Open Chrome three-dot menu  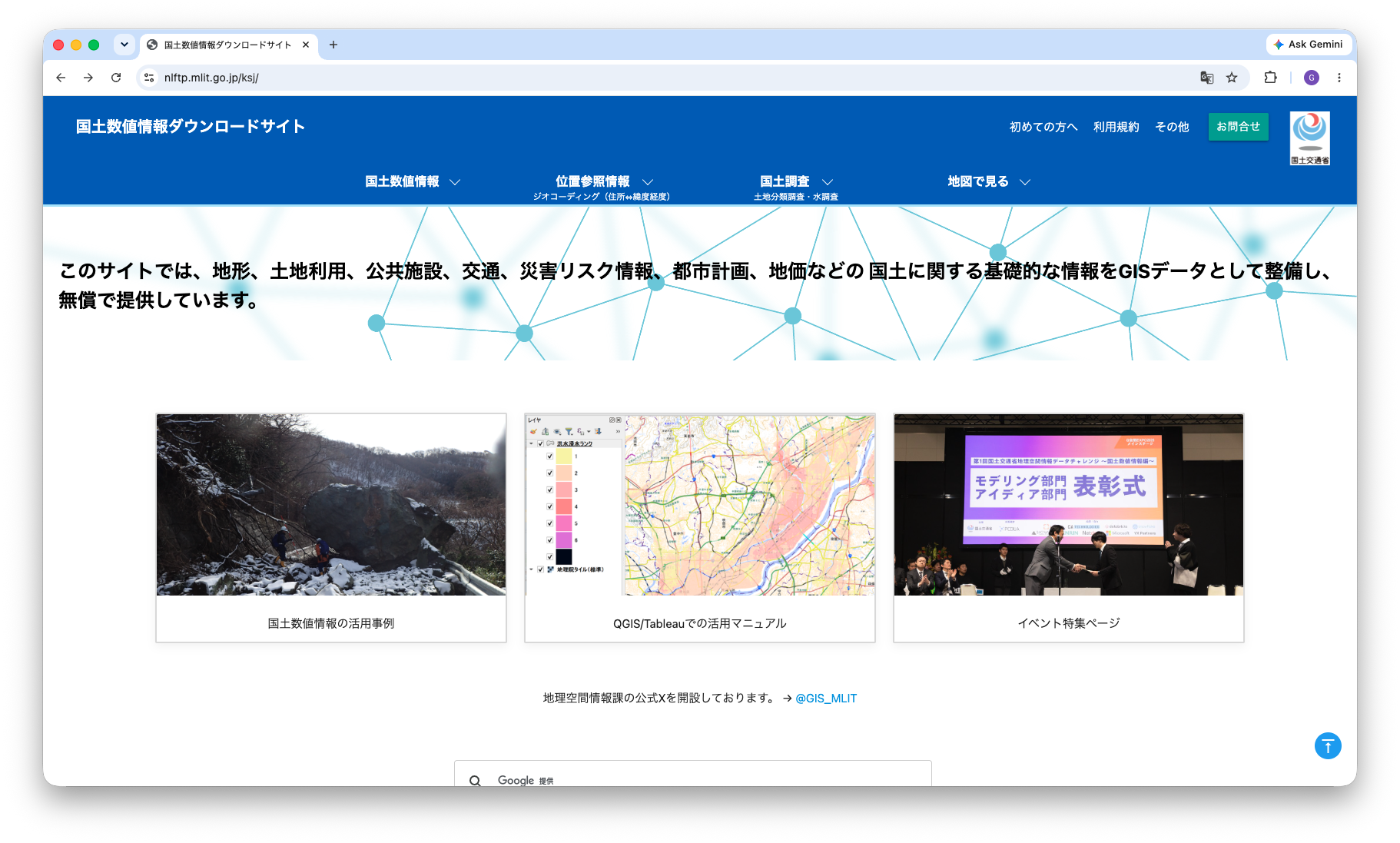pyautogui.click(x=1339, y=78)
